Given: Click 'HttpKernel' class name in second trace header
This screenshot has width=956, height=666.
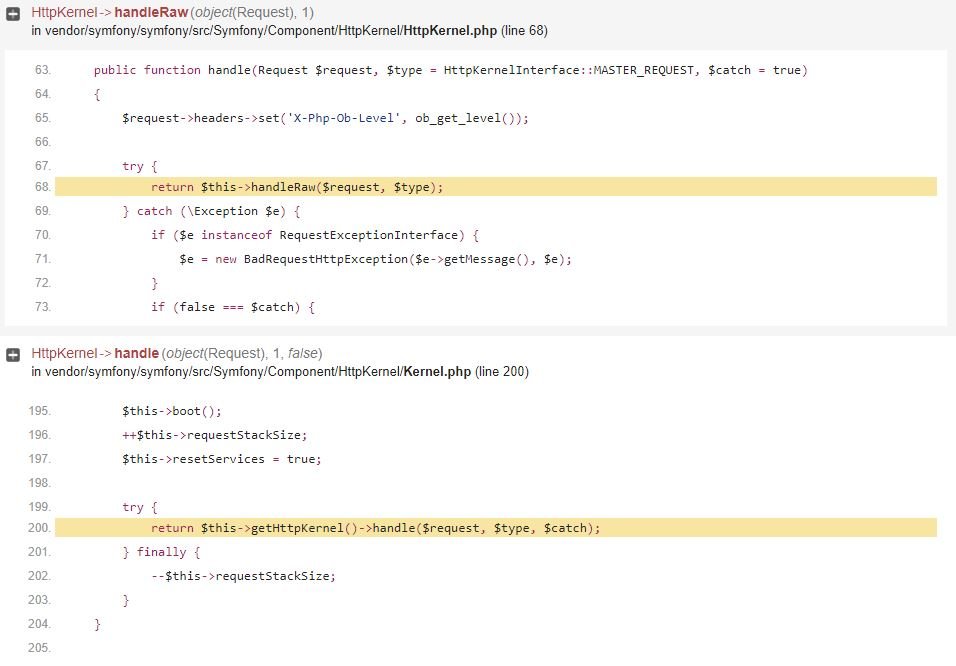Looking at the screenshot, I should (x=64, y=353).
